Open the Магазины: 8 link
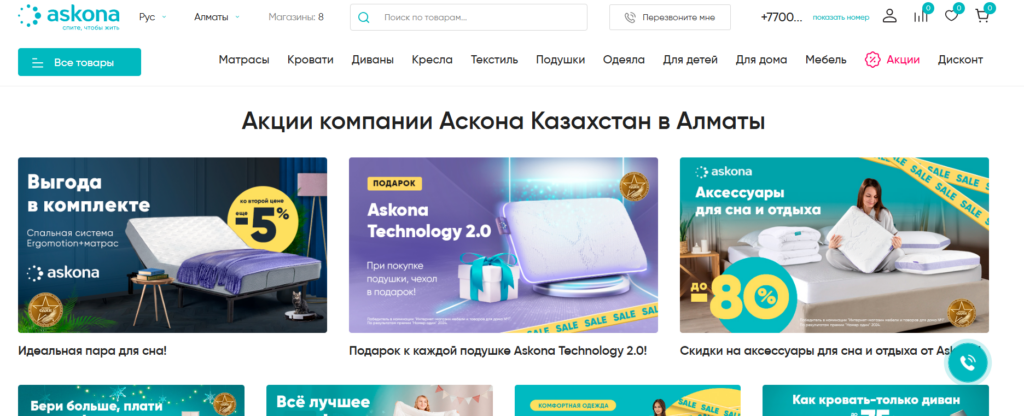The width and height of the screenshot is (1024, 416). (x=296, y=17)
